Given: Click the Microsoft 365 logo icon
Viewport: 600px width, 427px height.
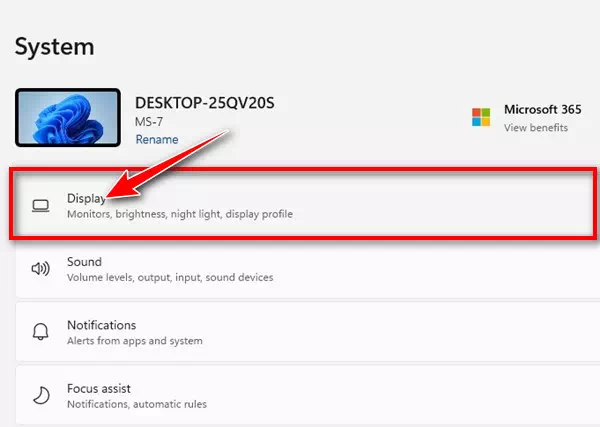Looking at the screenshot, I should [x=481, y=117].
